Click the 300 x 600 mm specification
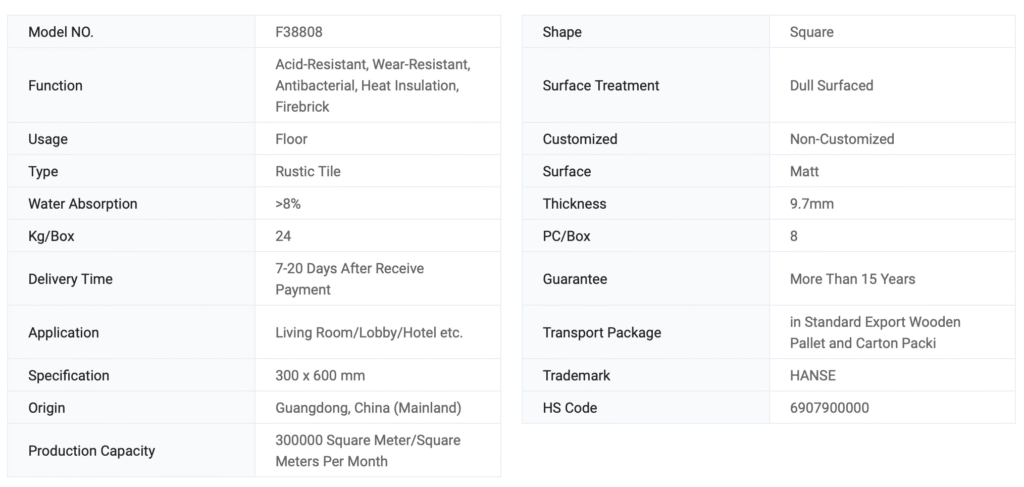Viewport: 1024px width, 487px height. click(320, 376)
